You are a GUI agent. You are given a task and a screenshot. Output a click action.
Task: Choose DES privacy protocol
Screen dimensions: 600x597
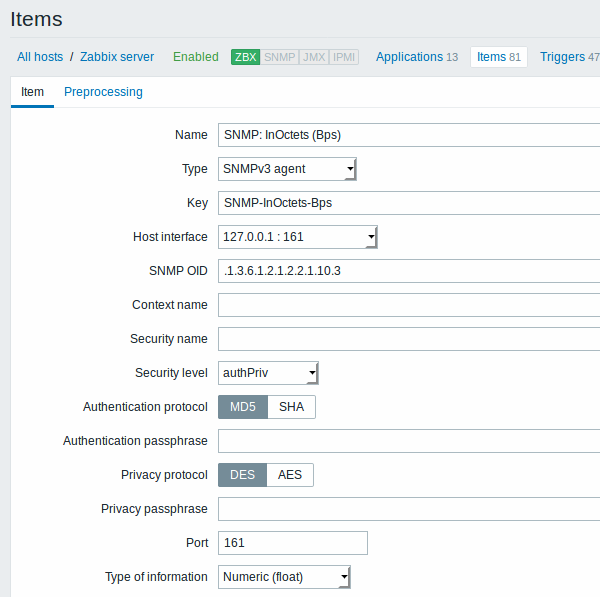[243, 475]
